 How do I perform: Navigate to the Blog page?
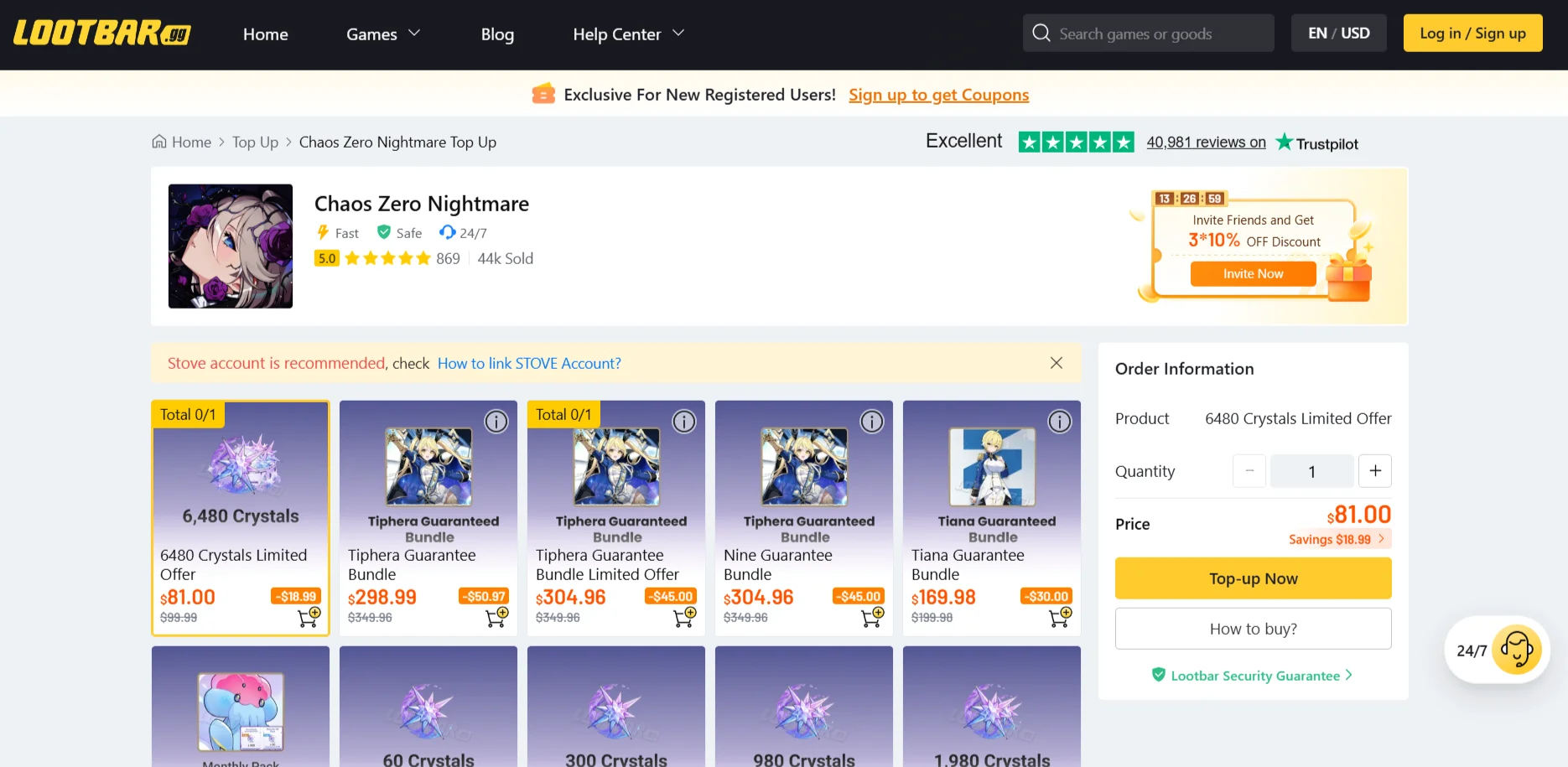497,34
